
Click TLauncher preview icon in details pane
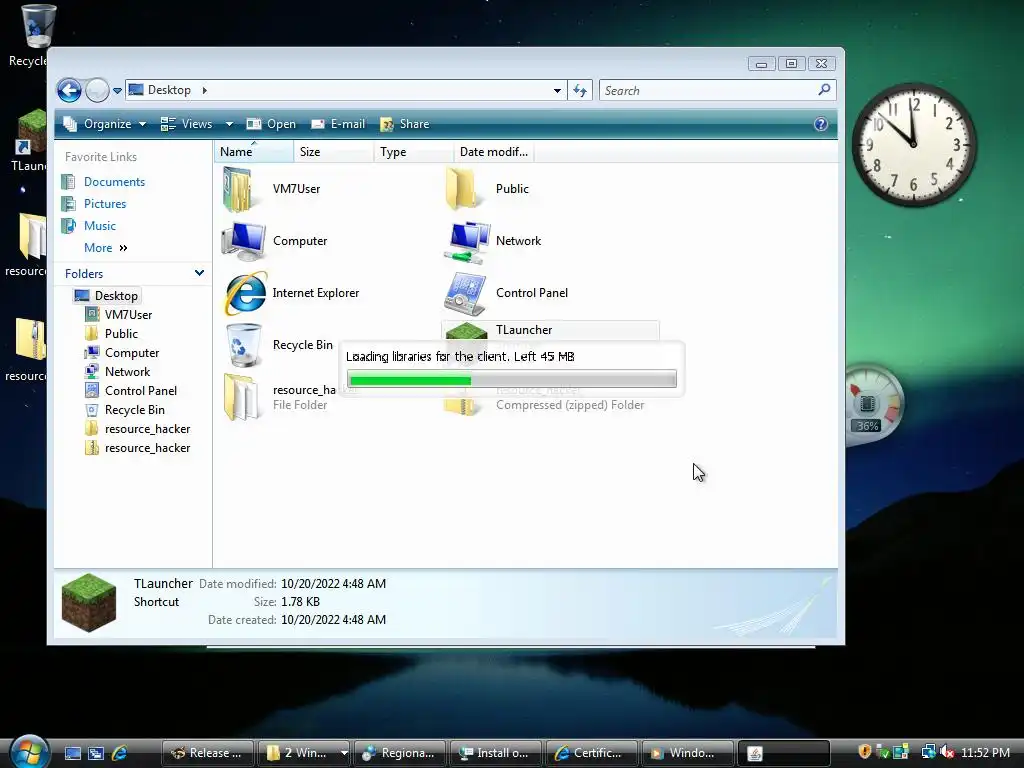(89, 602)
